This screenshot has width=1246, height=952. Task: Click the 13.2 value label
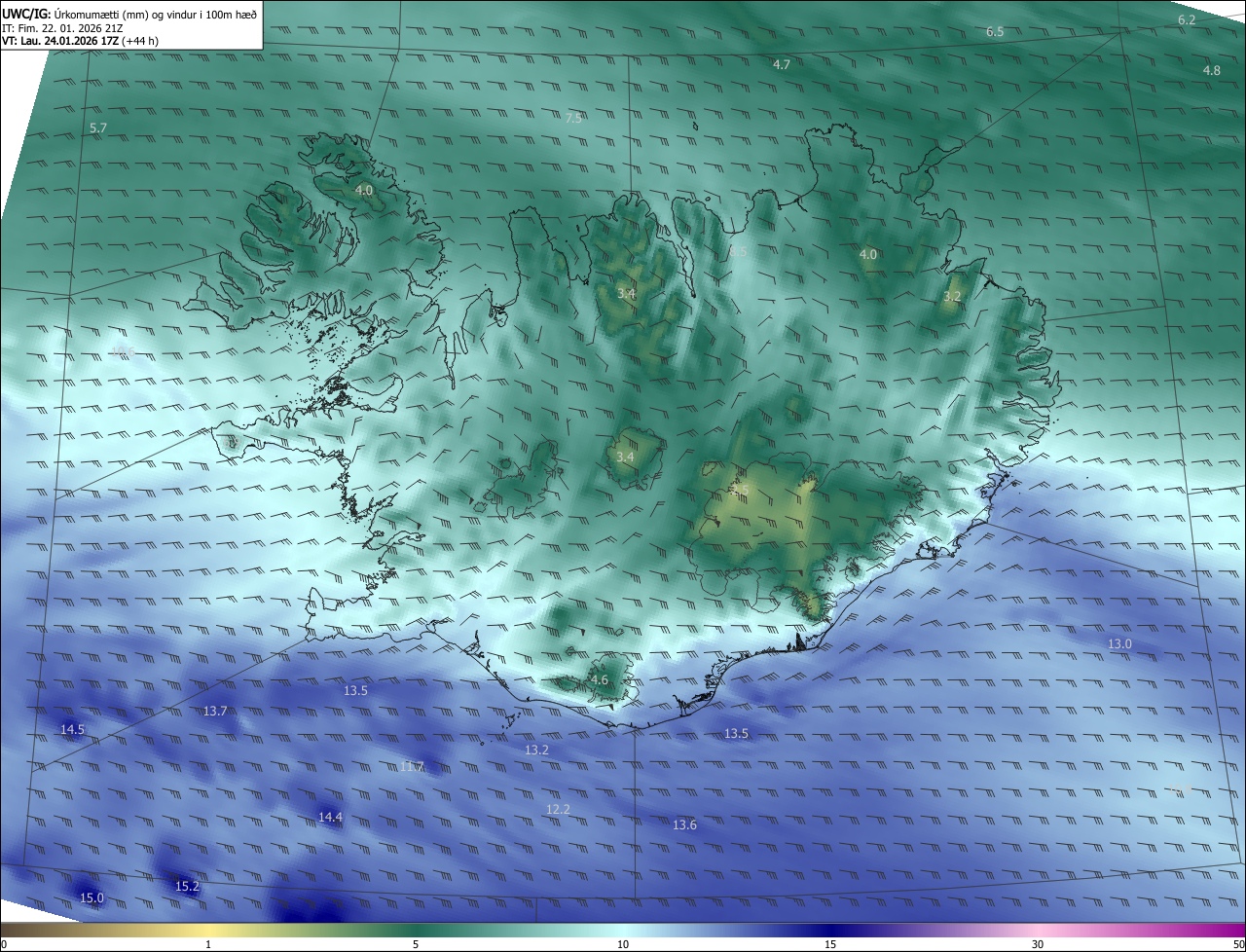tap(536, 750)
